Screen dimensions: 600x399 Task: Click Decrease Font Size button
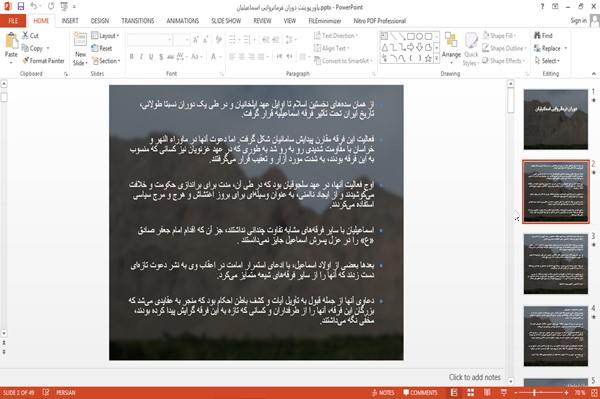(x=205, y=40)
